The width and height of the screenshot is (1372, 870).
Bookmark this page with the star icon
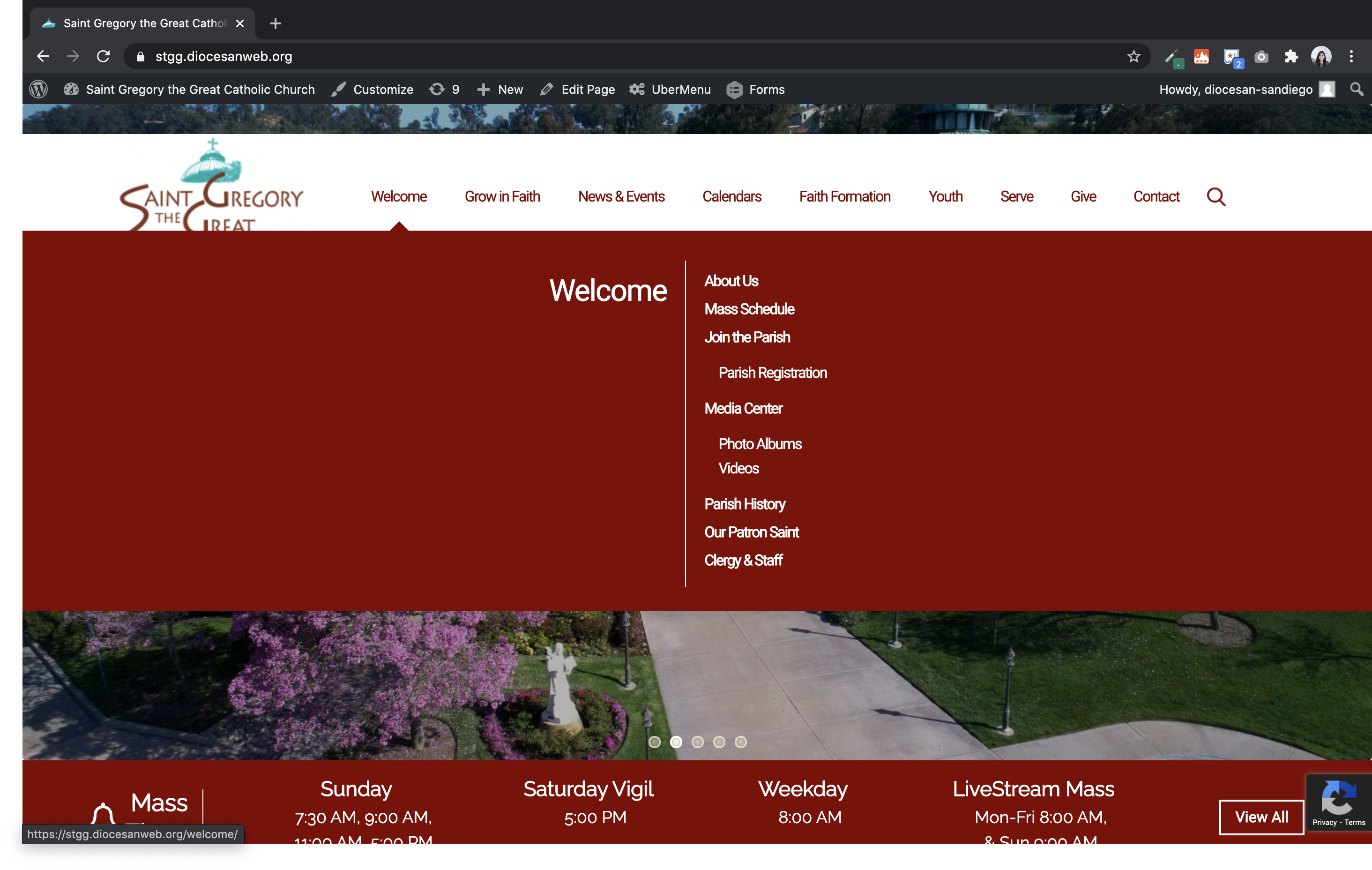click(1133, 56)
